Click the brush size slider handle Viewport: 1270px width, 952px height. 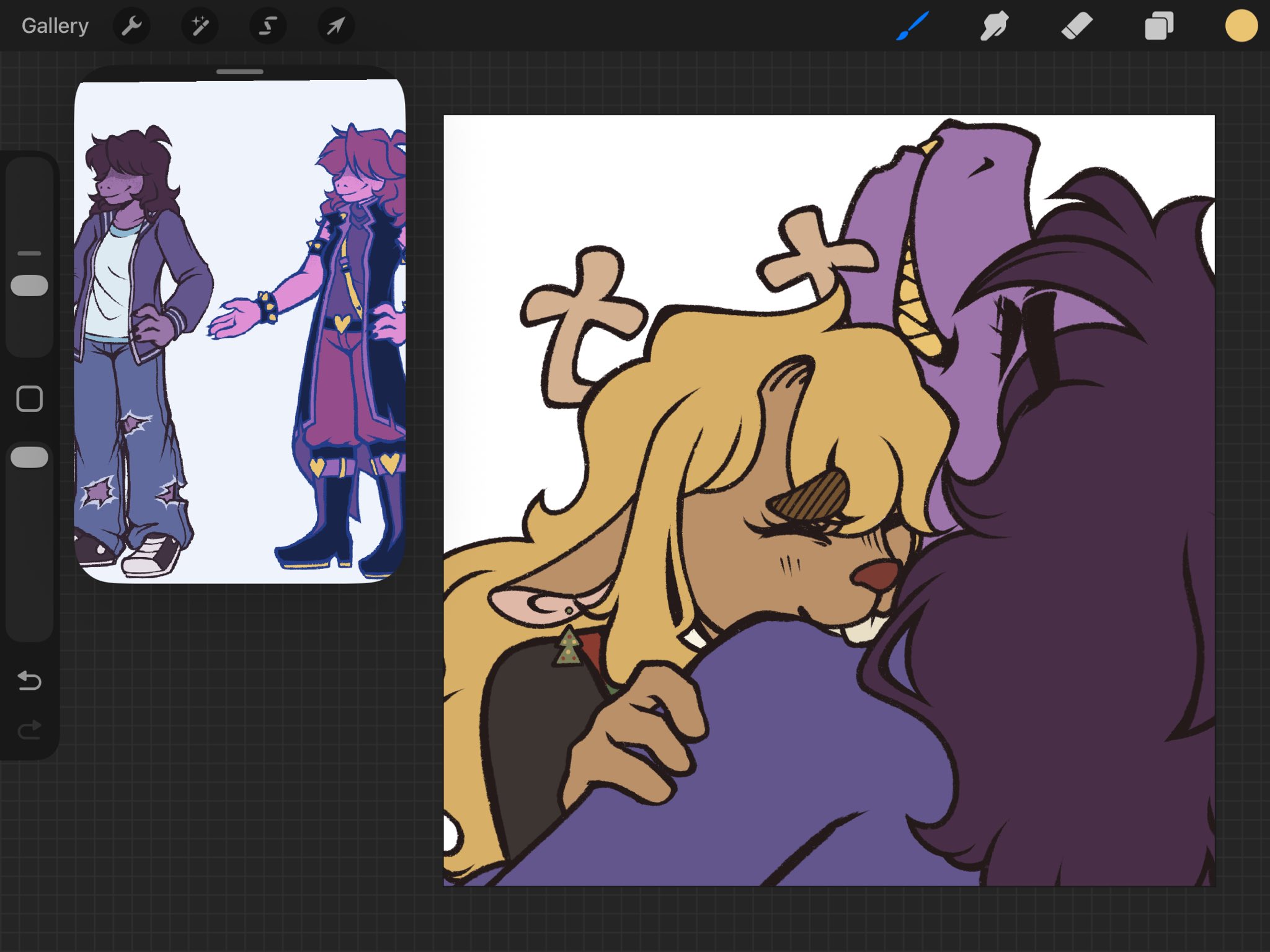coord(29,286)
